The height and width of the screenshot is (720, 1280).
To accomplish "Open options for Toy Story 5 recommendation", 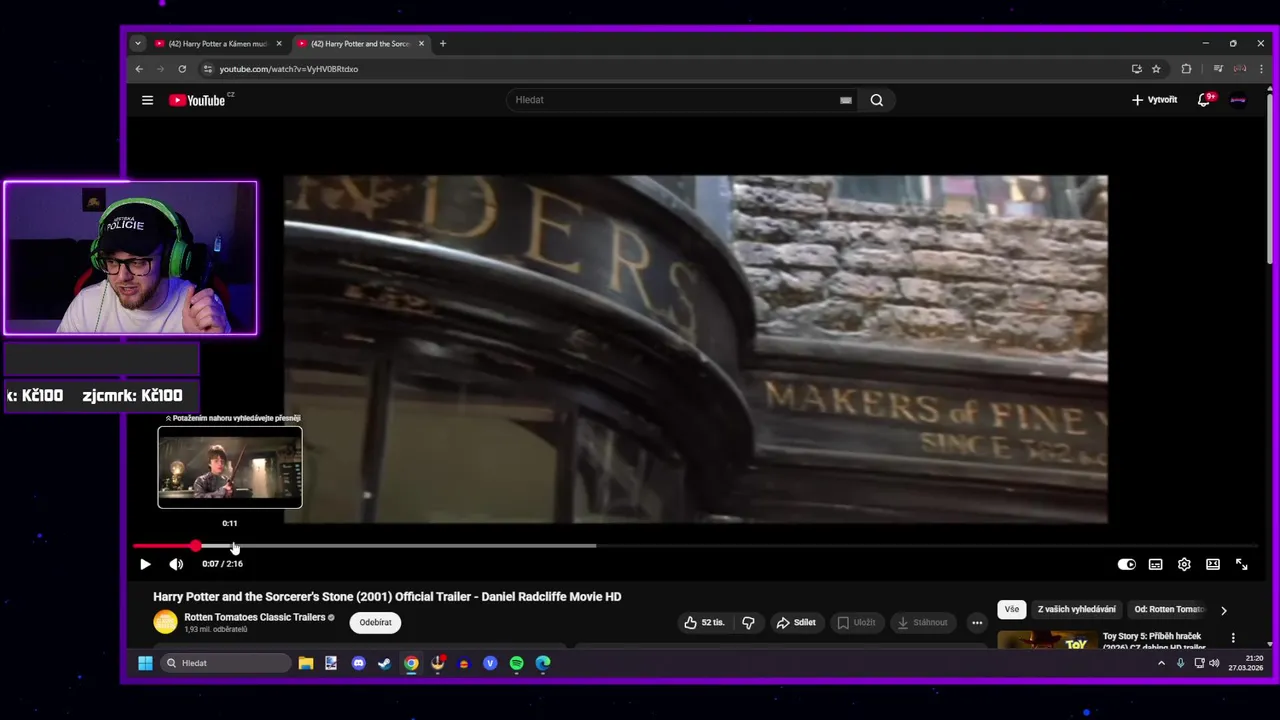I will 1233,638.
